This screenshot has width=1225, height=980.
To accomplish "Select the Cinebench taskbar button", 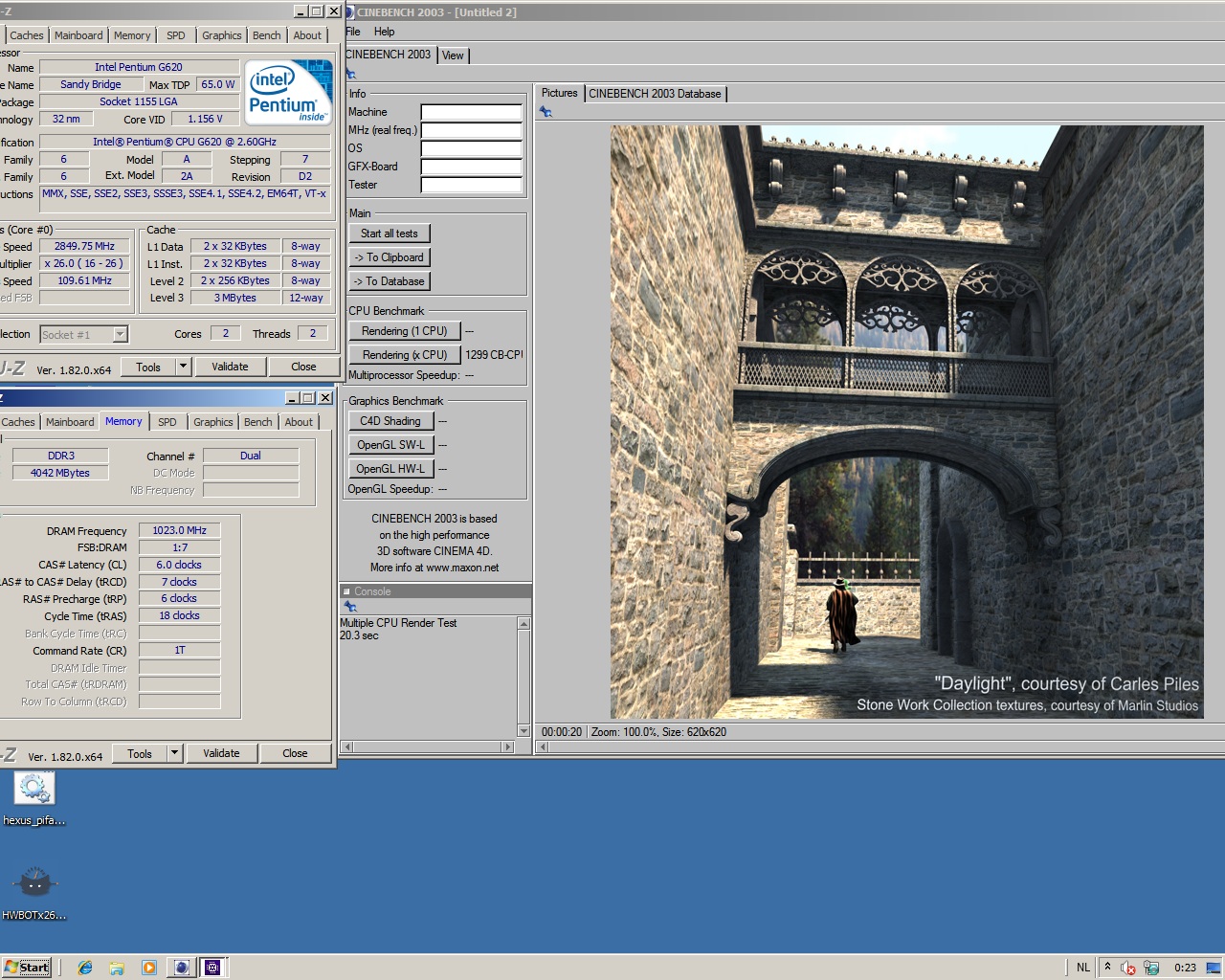I will pyautogui.click(x=181, y=968).
